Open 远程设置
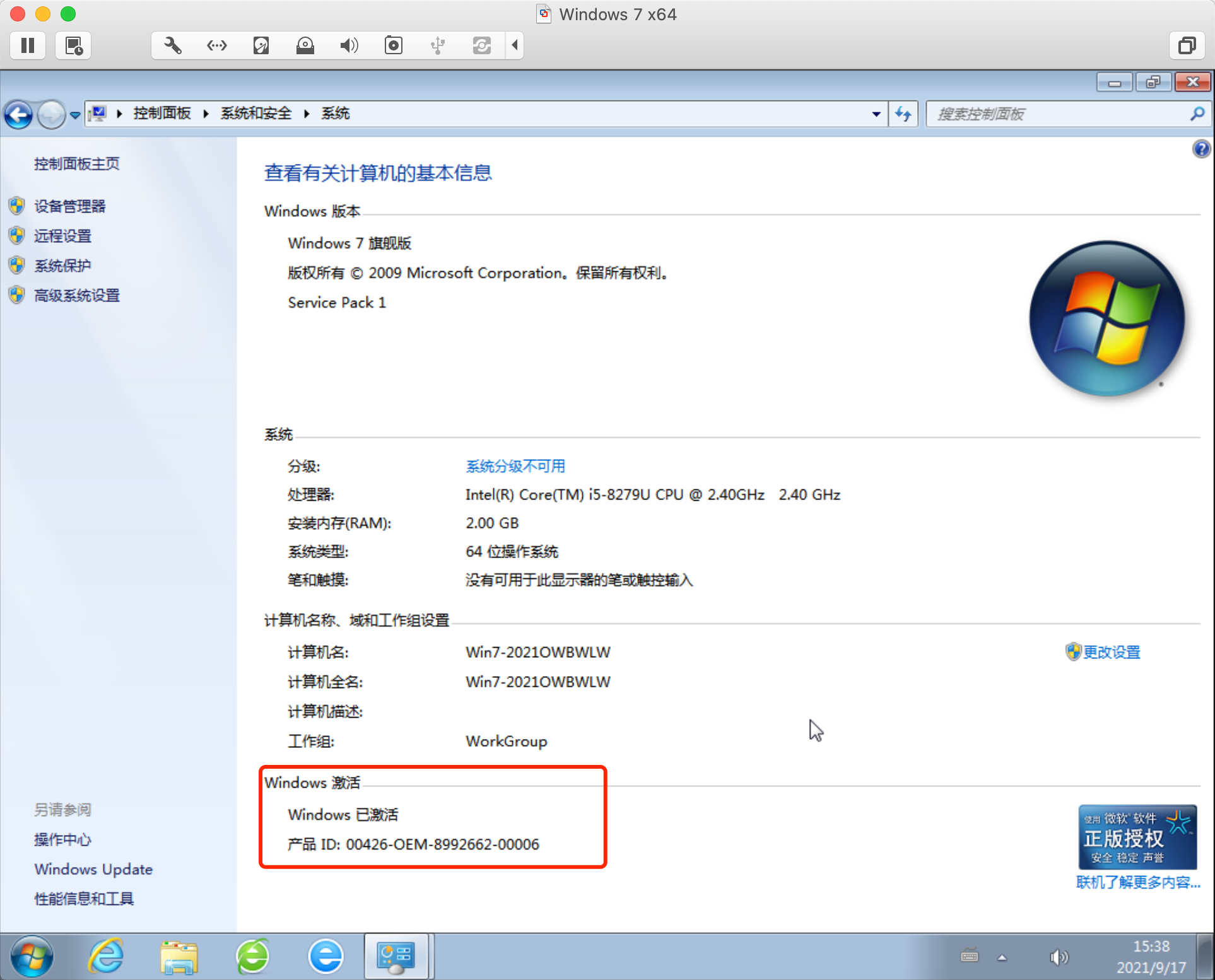This screenshot has width=1215, height=980. point(62,236)
